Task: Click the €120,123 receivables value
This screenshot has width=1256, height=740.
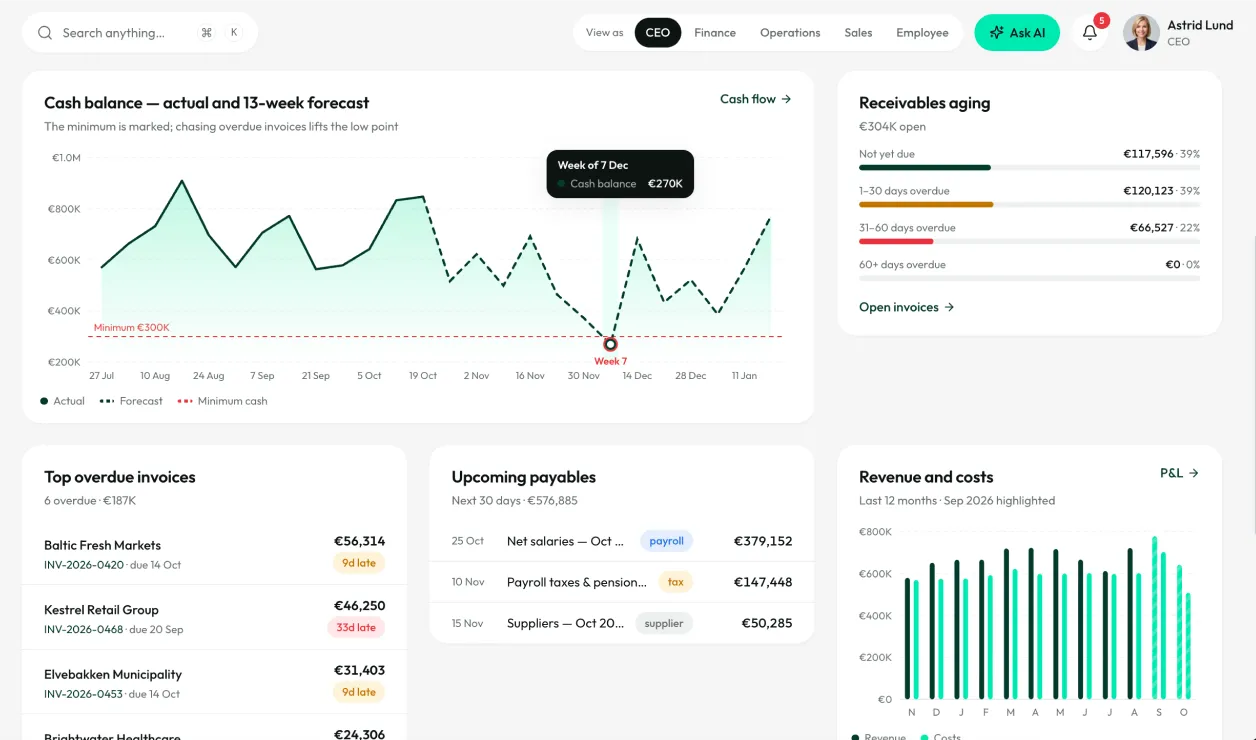Action: pos(1148,191)
